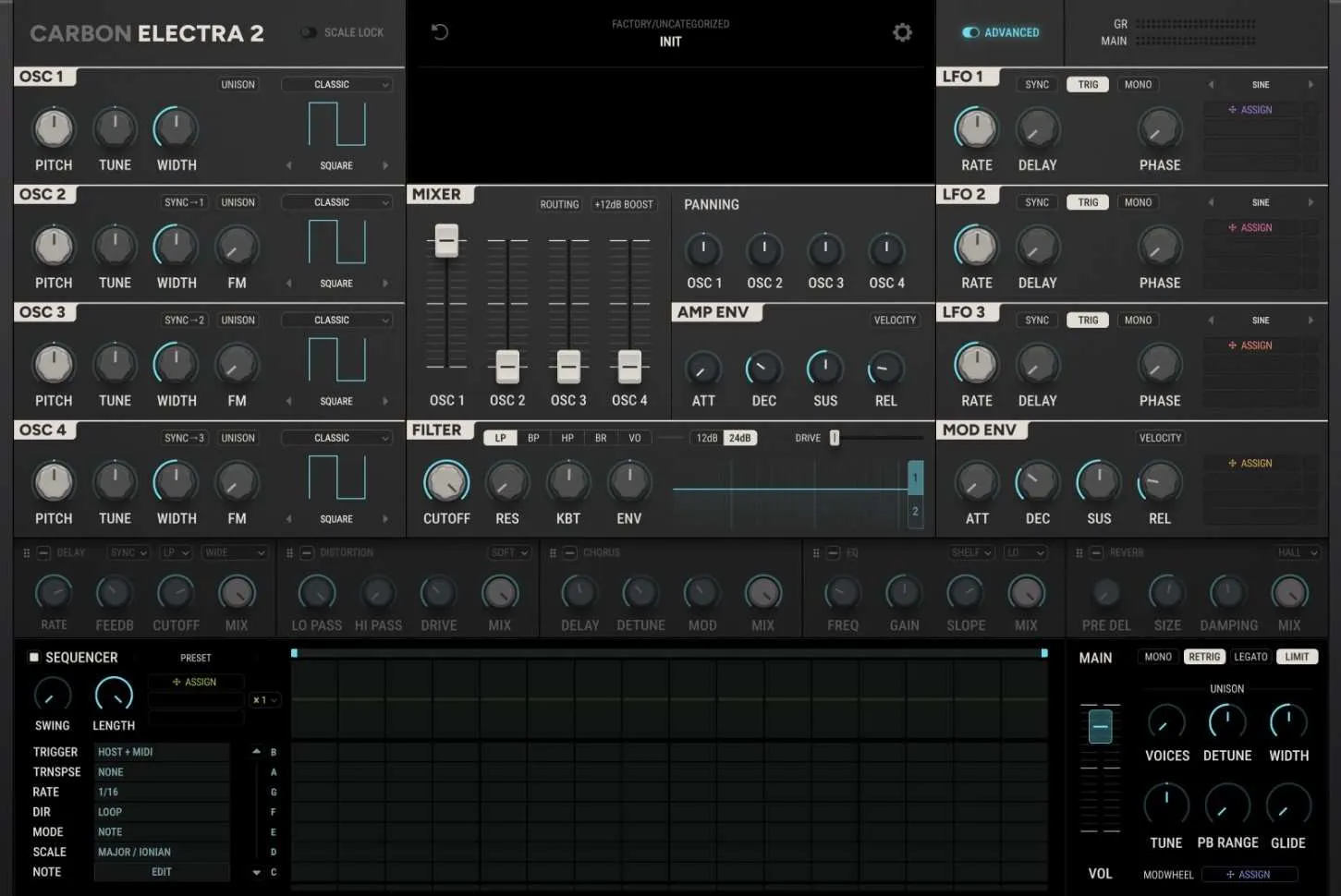The height and width of the screenshot is (896, 1341).
Task: Select filter slot 2 indicator
Action: coord(915,512)
